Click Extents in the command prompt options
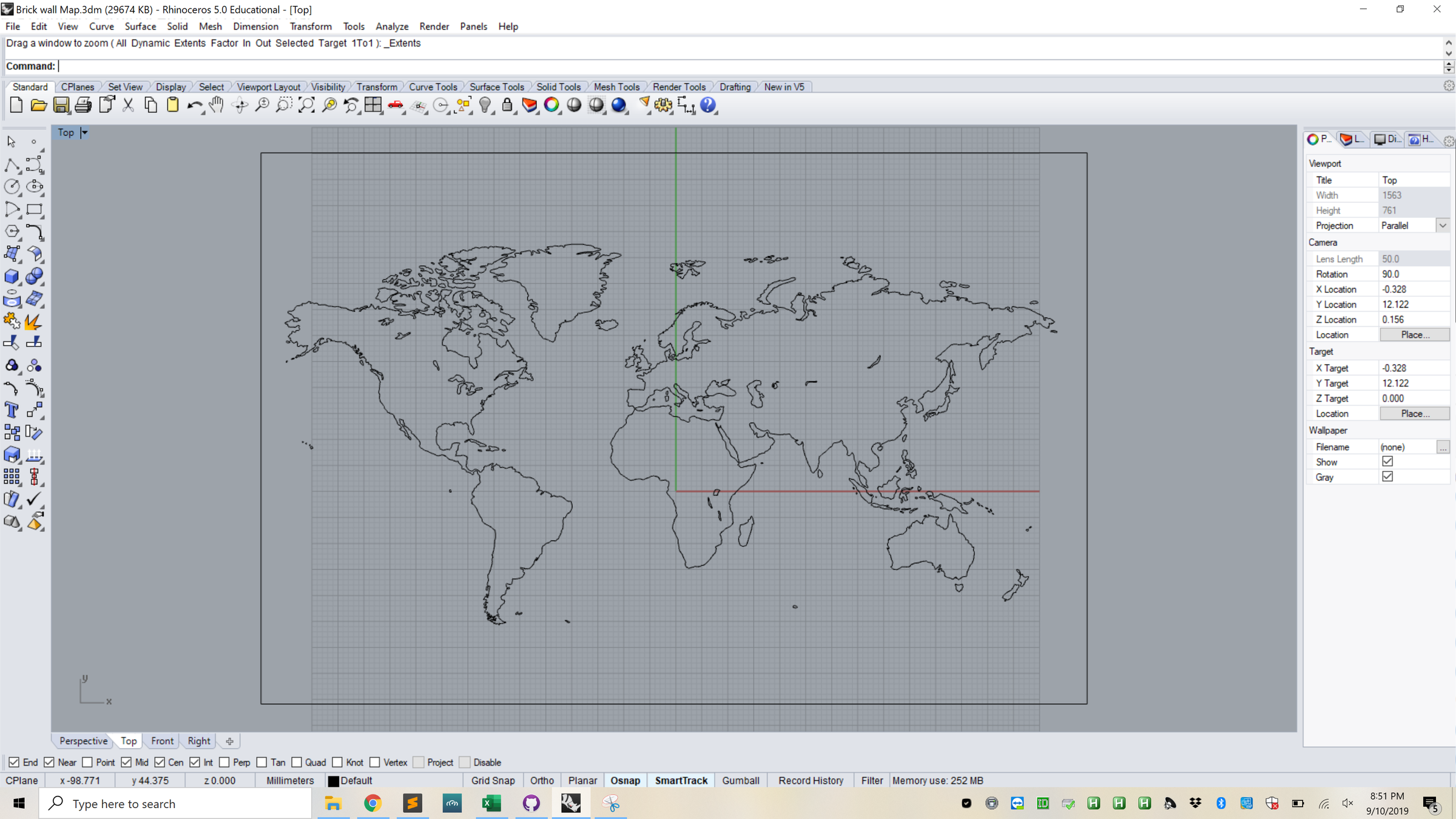This screenshot has width=1456, height=819. [190, 43]
